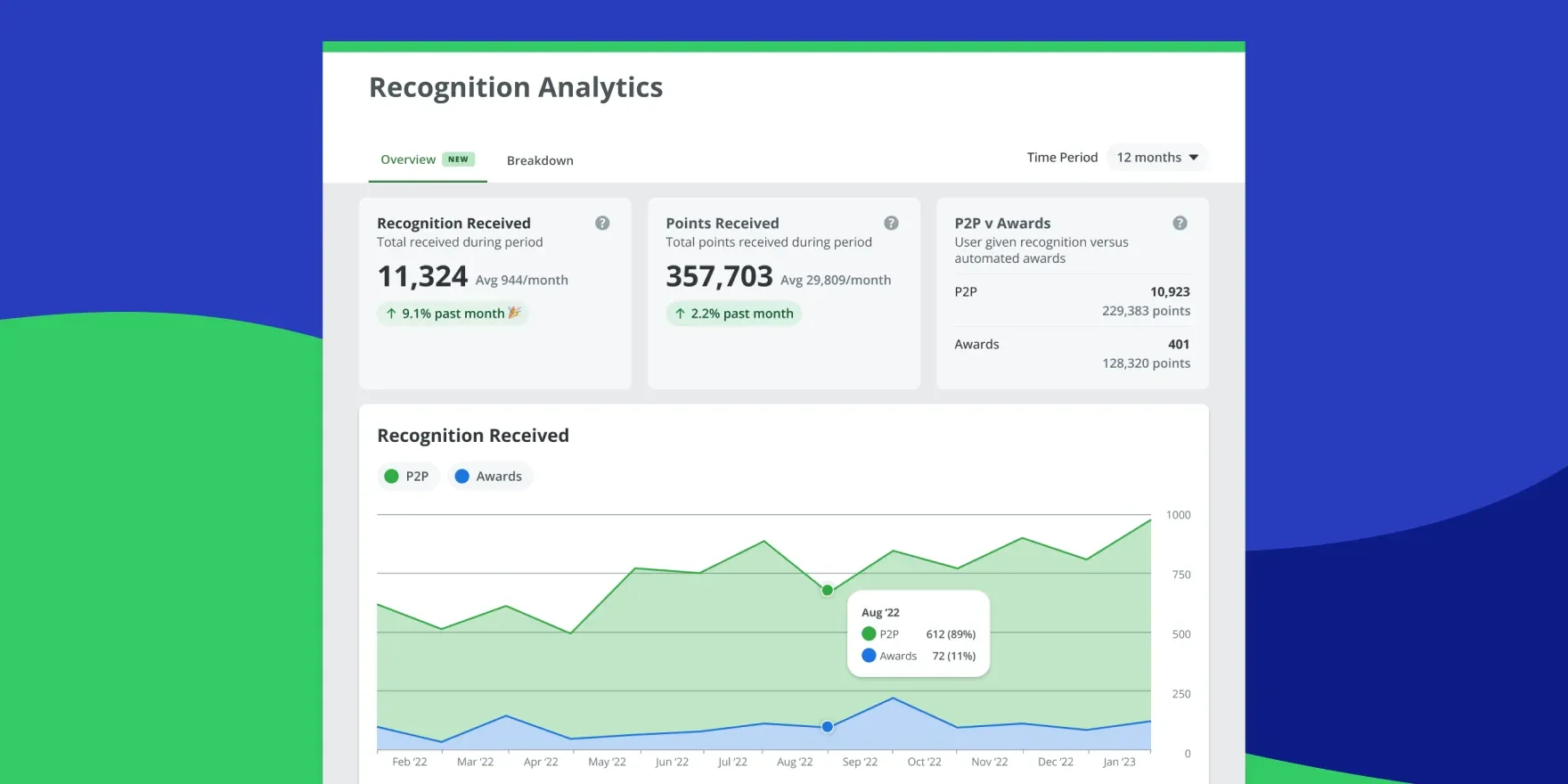Screen dimensions: 1568x784
Task: Click the up arrow in 9.1% past month badge
Action: [x=391, y=314]
